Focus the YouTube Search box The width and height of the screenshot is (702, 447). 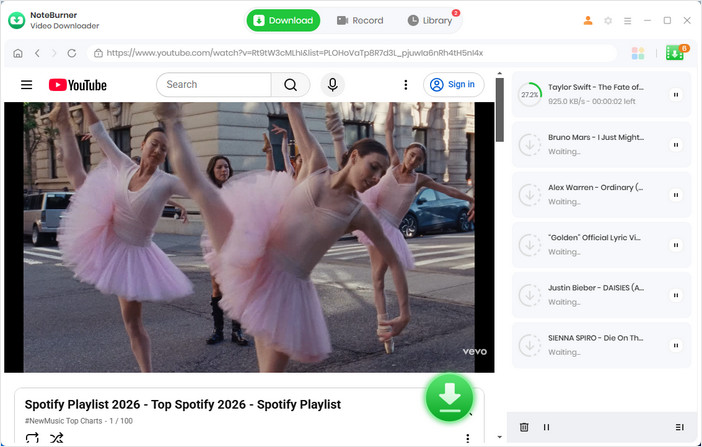click(x=214, y=85)
